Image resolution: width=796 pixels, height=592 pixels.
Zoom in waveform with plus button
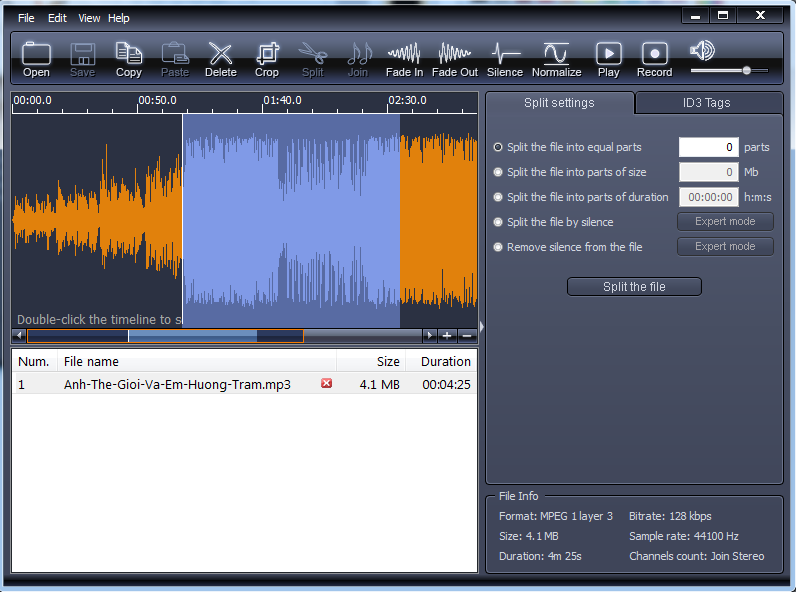(447, 335)
